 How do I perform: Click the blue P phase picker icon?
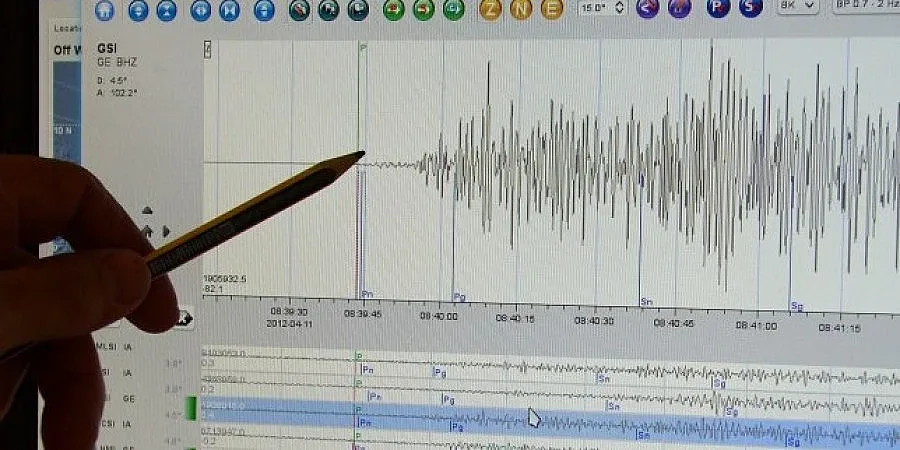(717, 9)
